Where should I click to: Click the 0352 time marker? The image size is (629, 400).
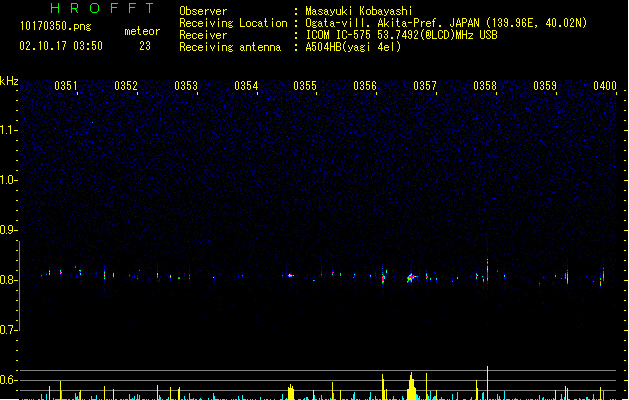pyautogui.click(x=126, y=86)
